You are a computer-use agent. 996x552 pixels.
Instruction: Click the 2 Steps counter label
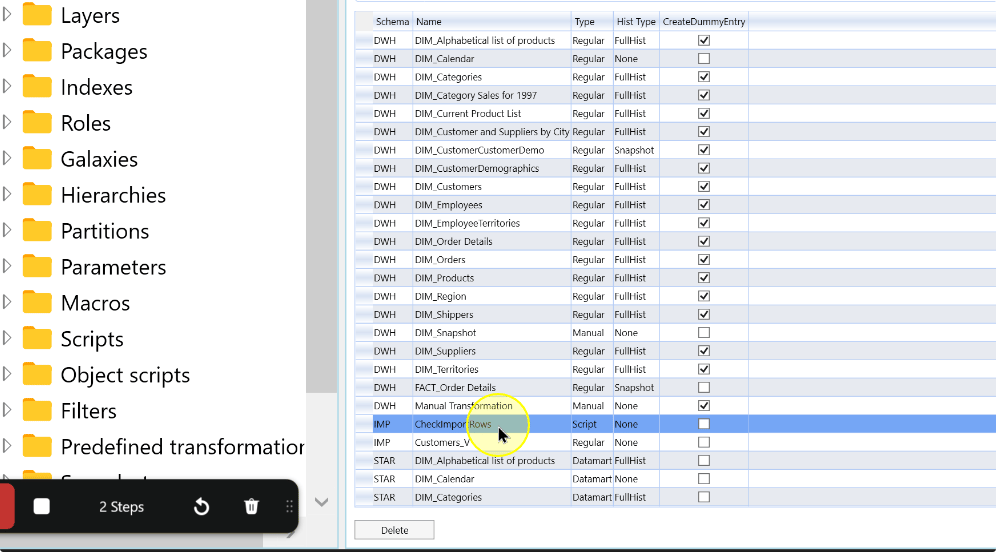[x=121, y=507]
